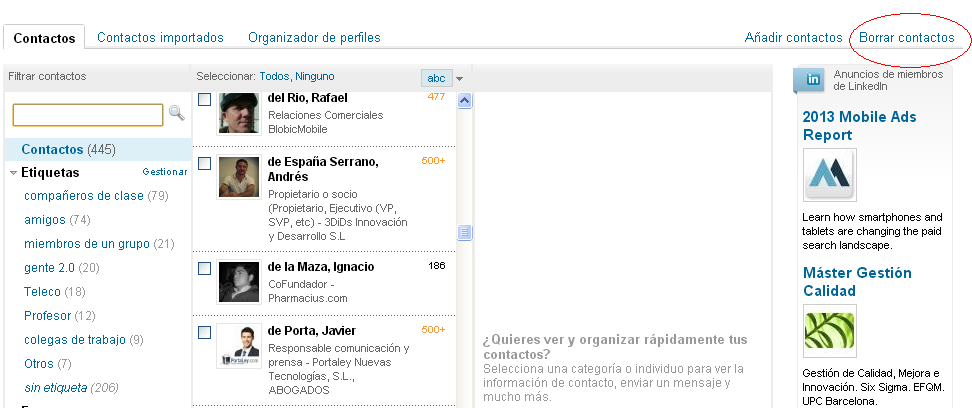Select all contacts with Todos
The height and width of the screenshot is (408, 972).
pyautogui.click(x=274, y=76)
